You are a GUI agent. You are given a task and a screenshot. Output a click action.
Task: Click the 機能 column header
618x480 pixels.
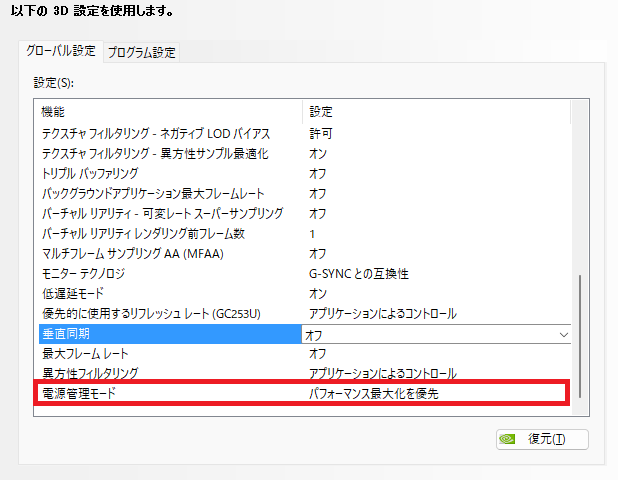click(x=169, y=112)
